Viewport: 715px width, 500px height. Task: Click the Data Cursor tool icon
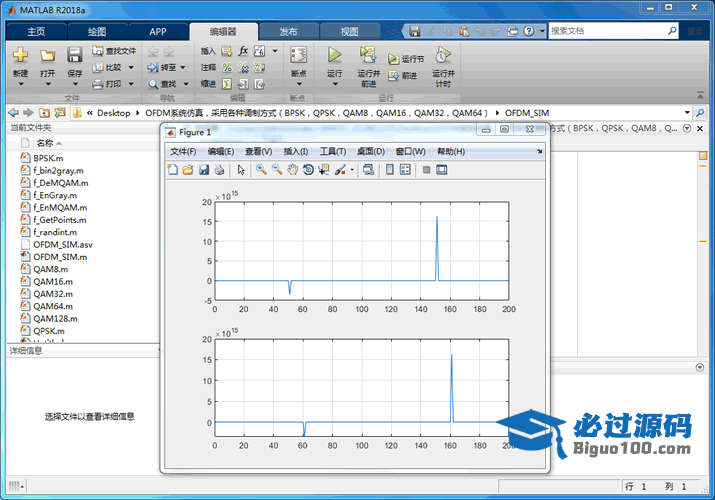coord(323,170)
